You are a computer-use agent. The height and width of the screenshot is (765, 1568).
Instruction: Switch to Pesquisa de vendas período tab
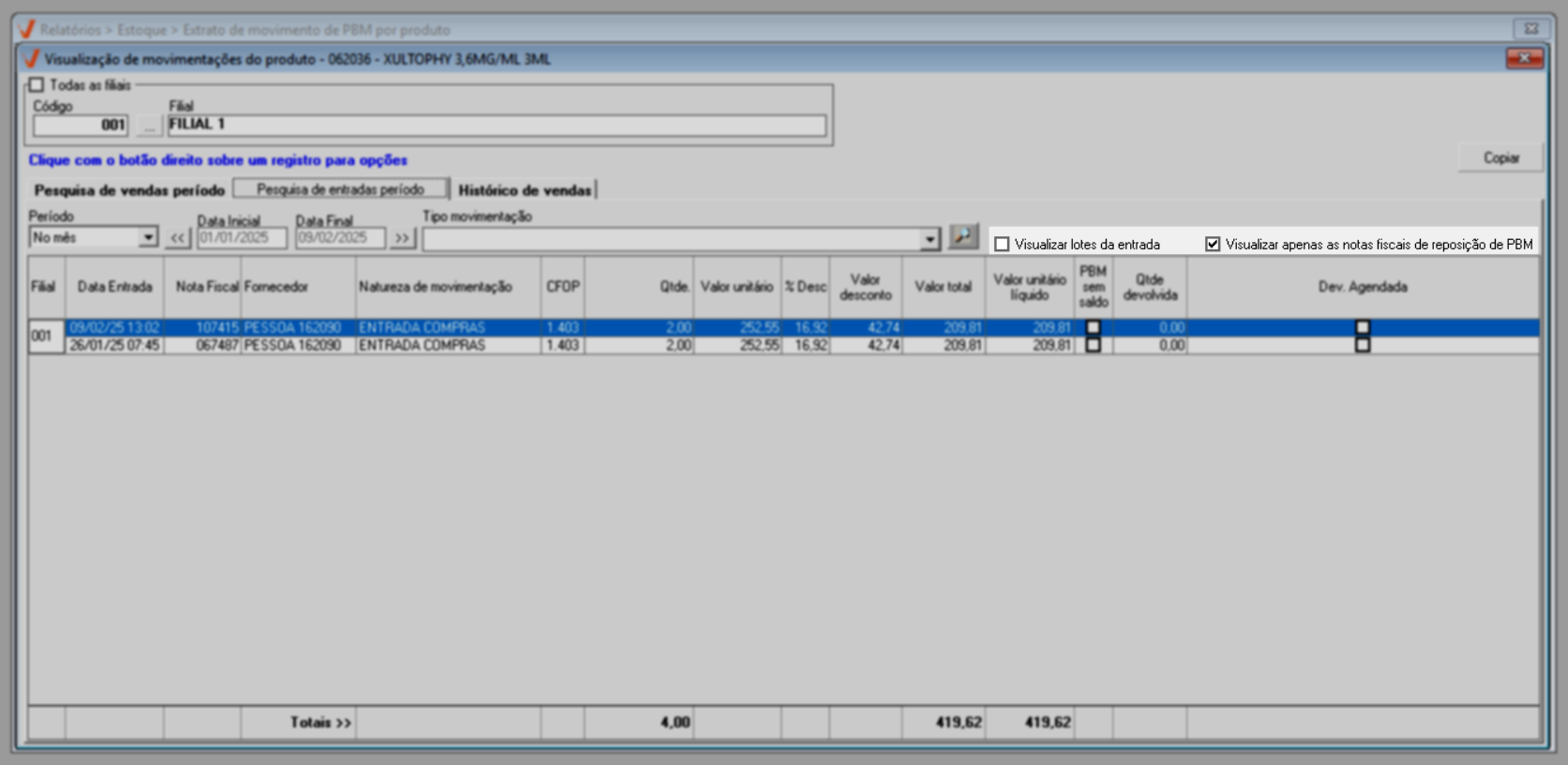coord(129,190)
